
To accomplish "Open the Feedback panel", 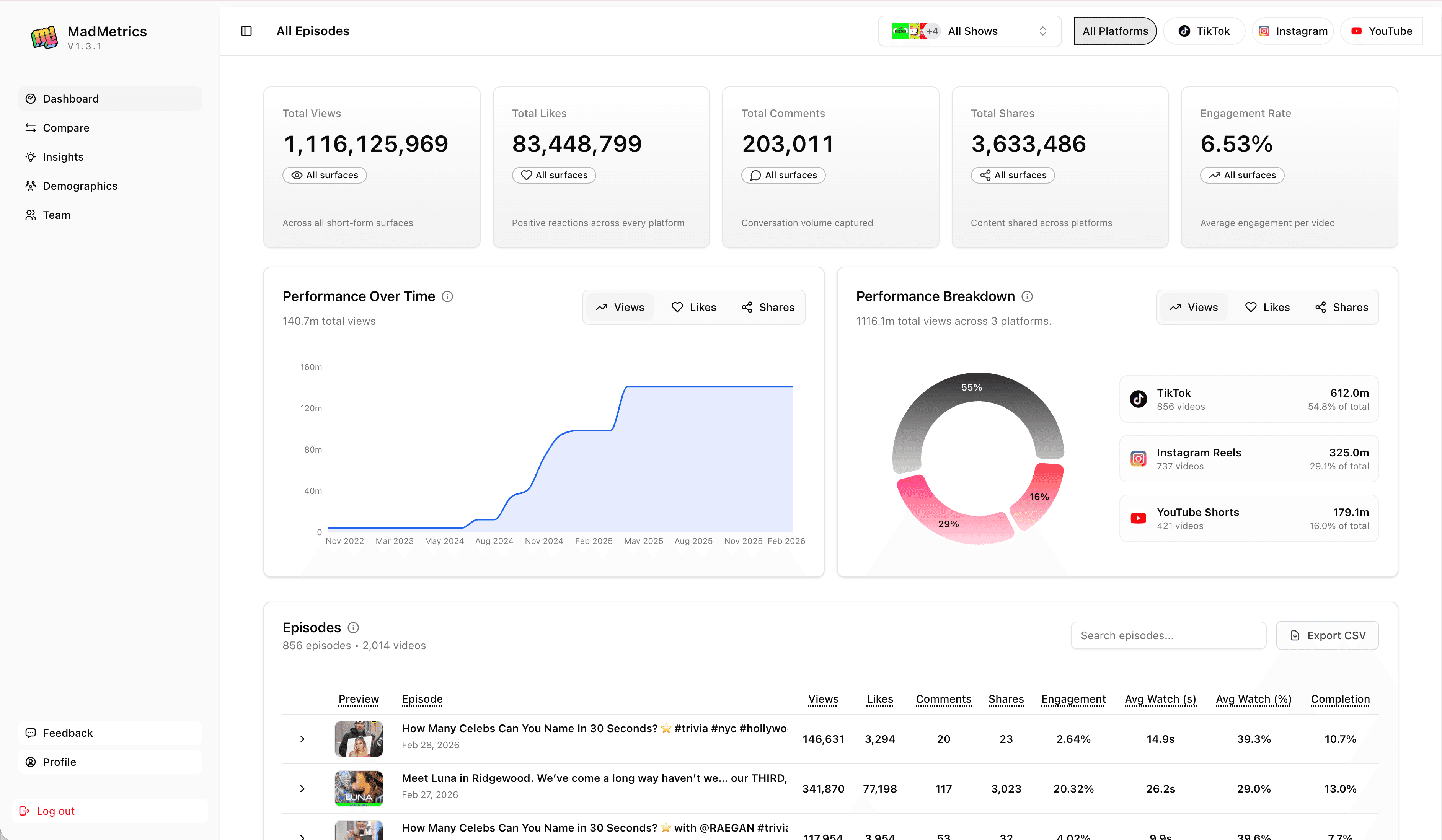I will (68, 733).
